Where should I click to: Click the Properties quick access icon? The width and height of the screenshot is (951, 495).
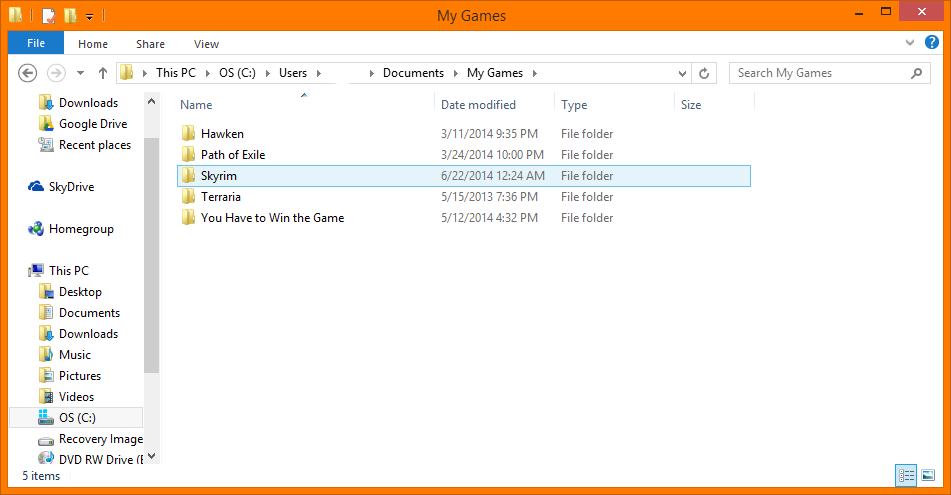tap(49, 16)
